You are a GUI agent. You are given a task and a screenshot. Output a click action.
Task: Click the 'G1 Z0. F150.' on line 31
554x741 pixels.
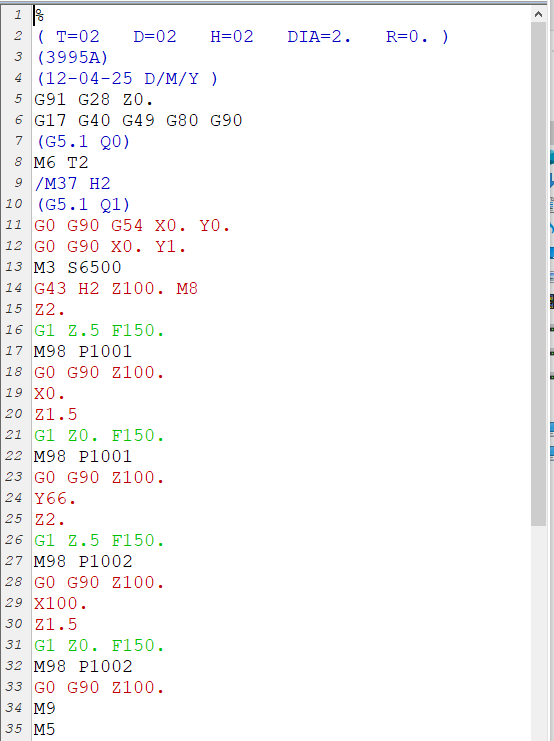pos(99,645)
